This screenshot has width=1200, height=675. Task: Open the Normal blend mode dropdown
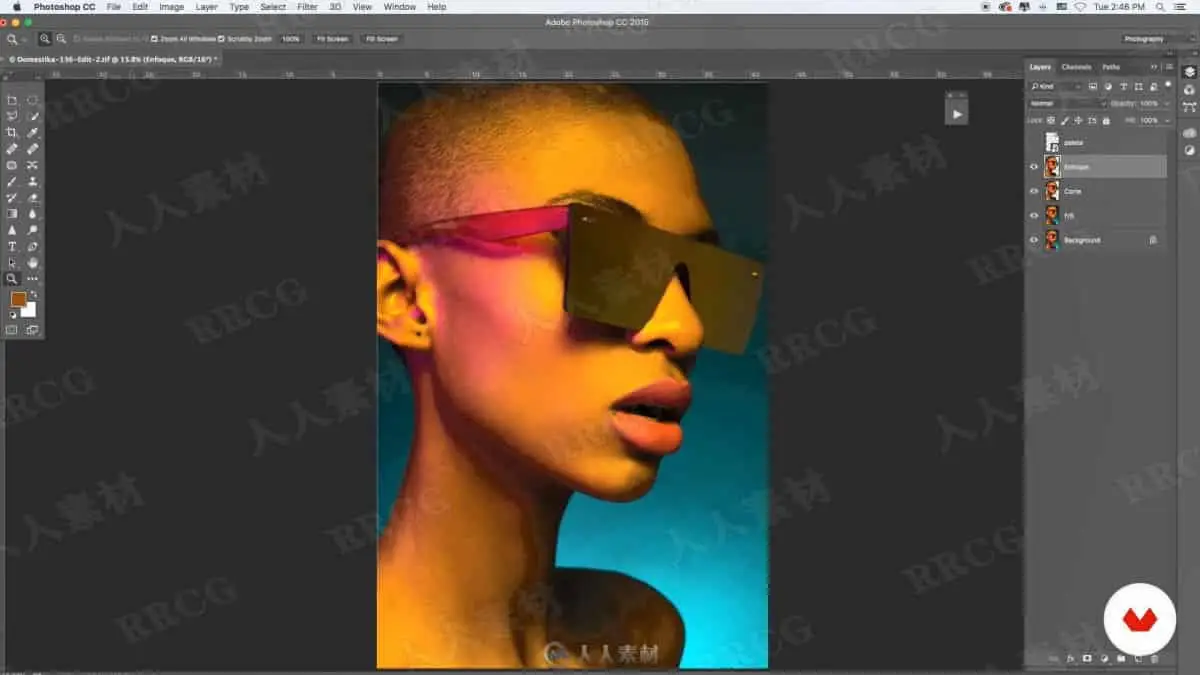point(1068,103)
